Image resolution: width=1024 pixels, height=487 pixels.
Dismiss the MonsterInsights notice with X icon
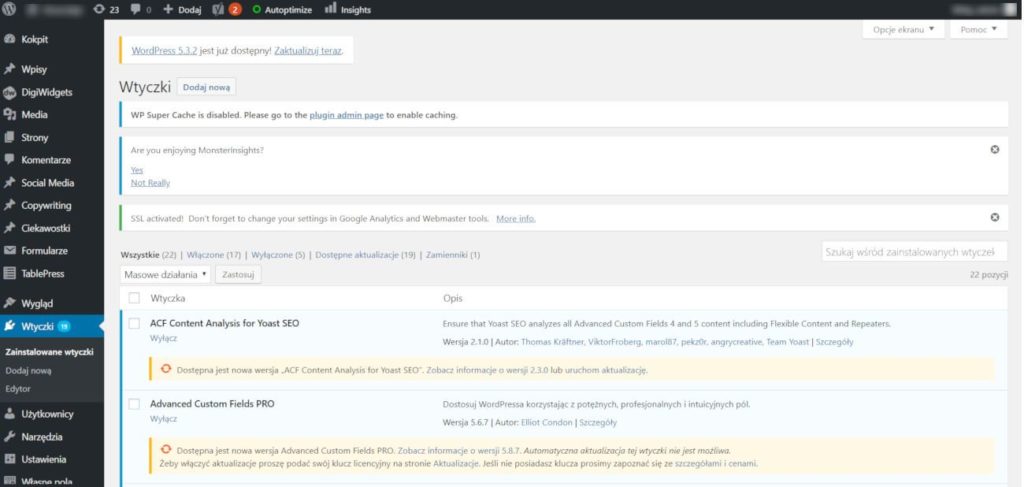(x=994, y=149)
